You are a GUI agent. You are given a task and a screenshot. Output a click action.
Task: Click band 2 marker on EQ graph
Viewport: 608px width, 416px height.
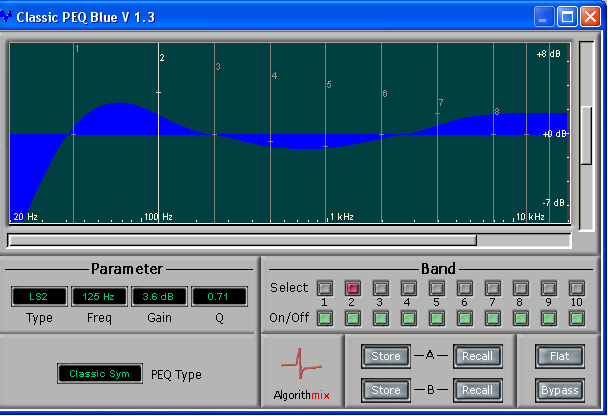coord(159,93)
